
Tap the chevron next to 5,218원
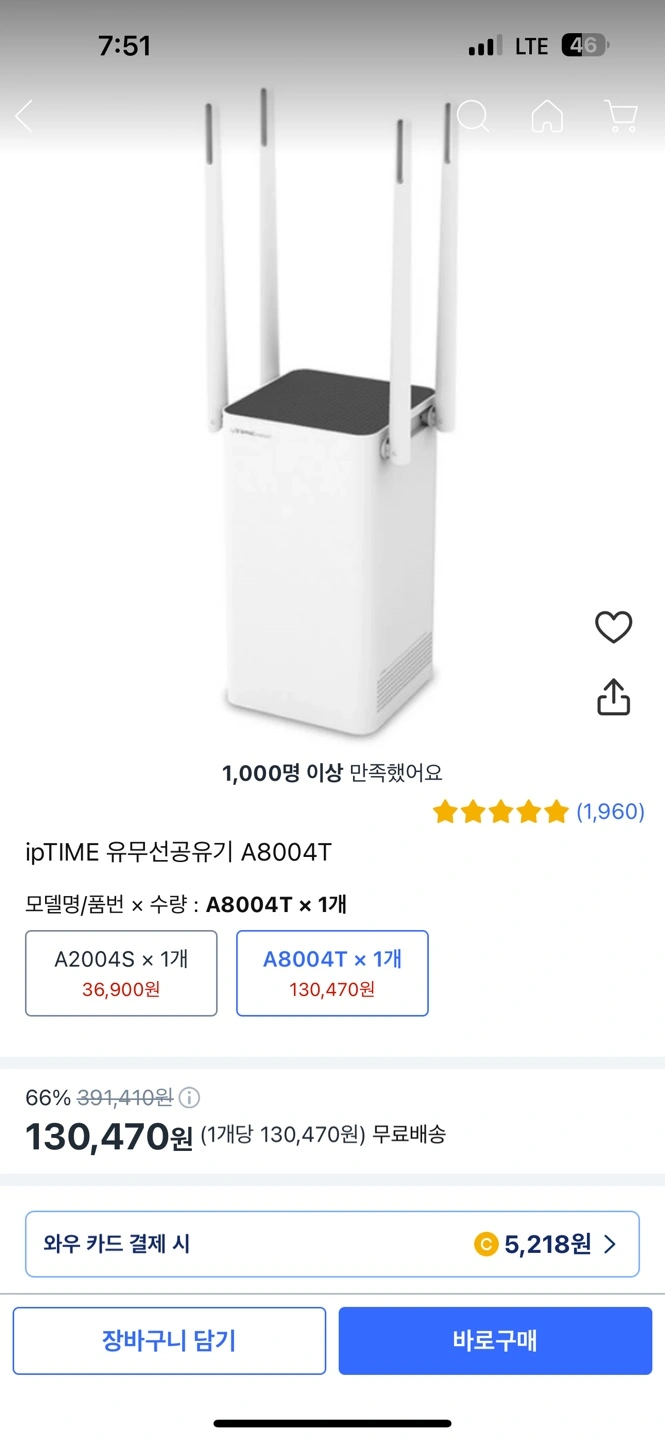coord(612,1243)
